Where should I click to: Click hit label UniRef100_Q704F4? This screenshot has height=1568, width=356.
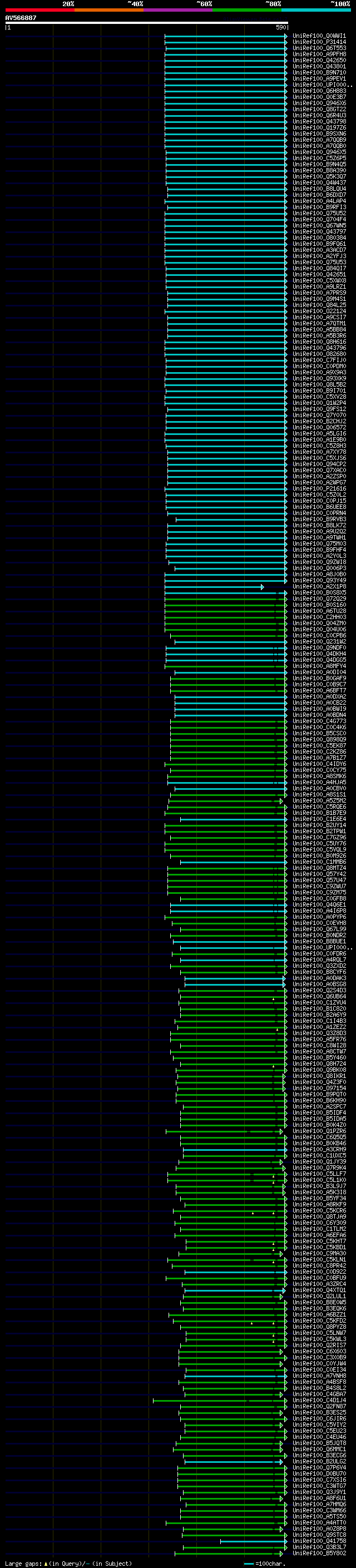319,219
